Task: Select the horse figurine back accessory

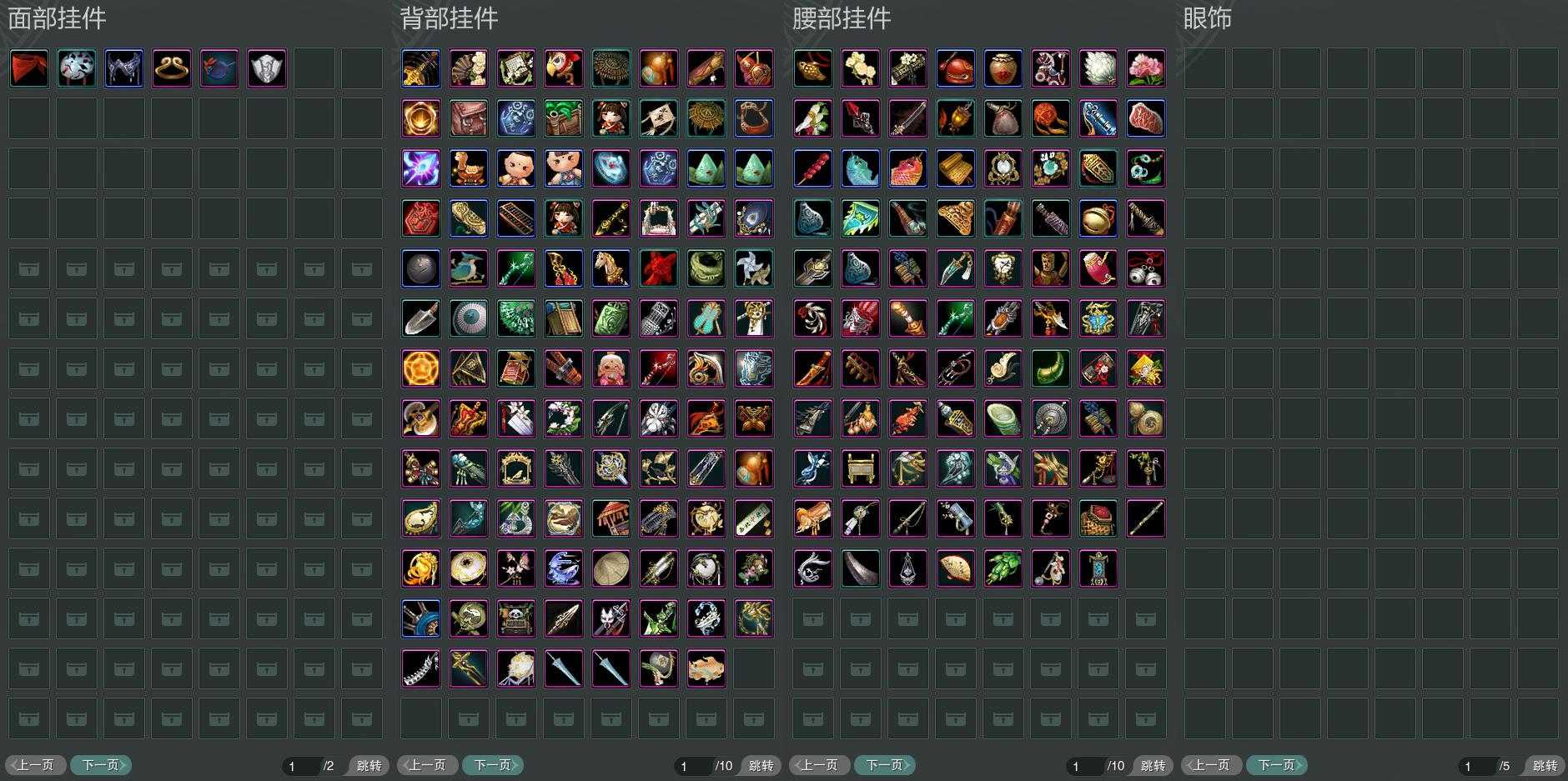Action: tap(611, 268)
